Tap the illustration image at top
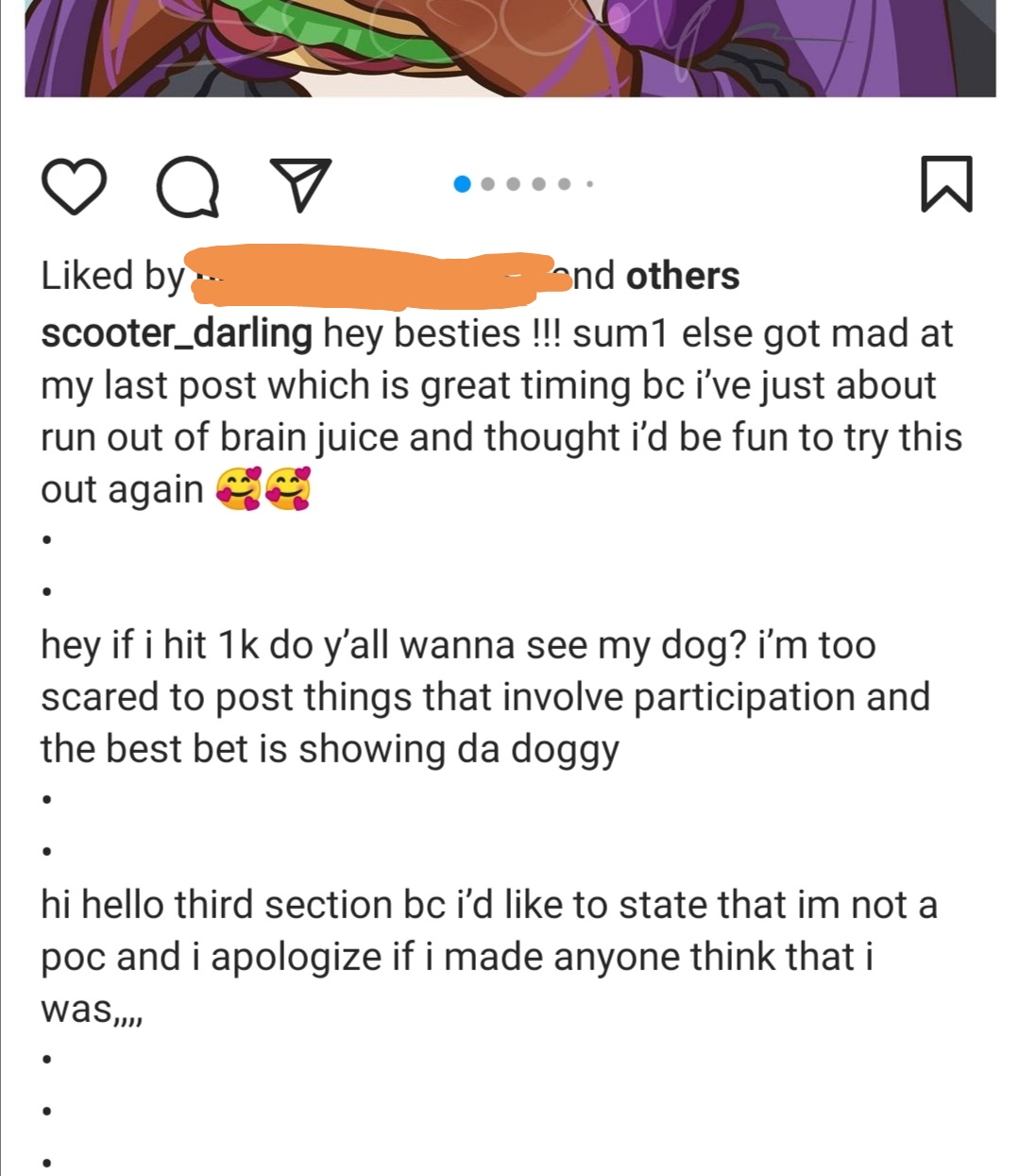Image resolution: width=1020 pixels, height=1176 pixels. (x=510, y=48)
